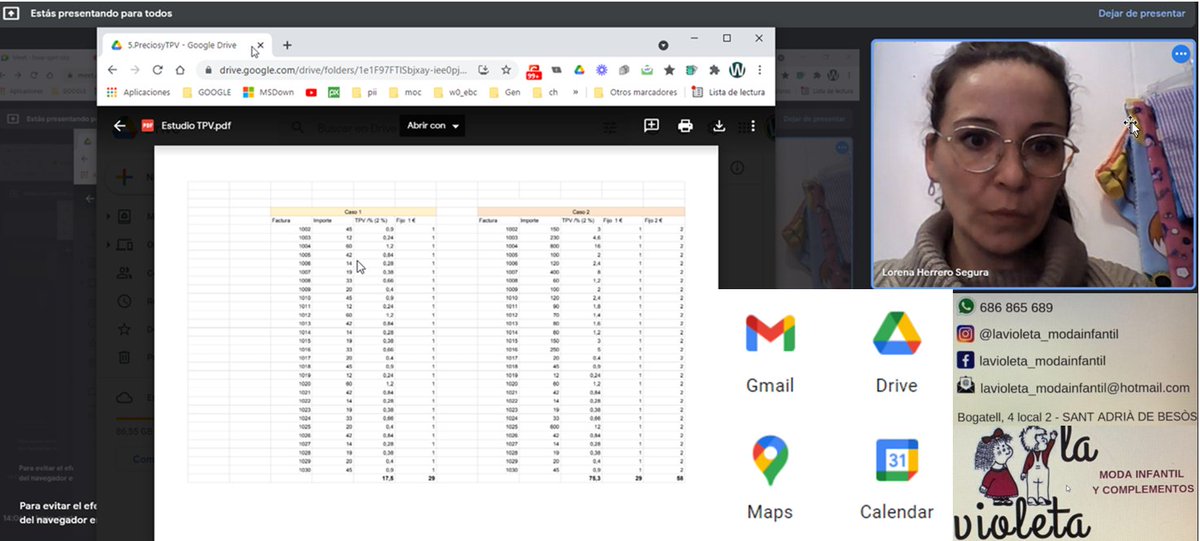Download the PDF with the download icon
This screenshot has height=541, width=1200.
718,126
